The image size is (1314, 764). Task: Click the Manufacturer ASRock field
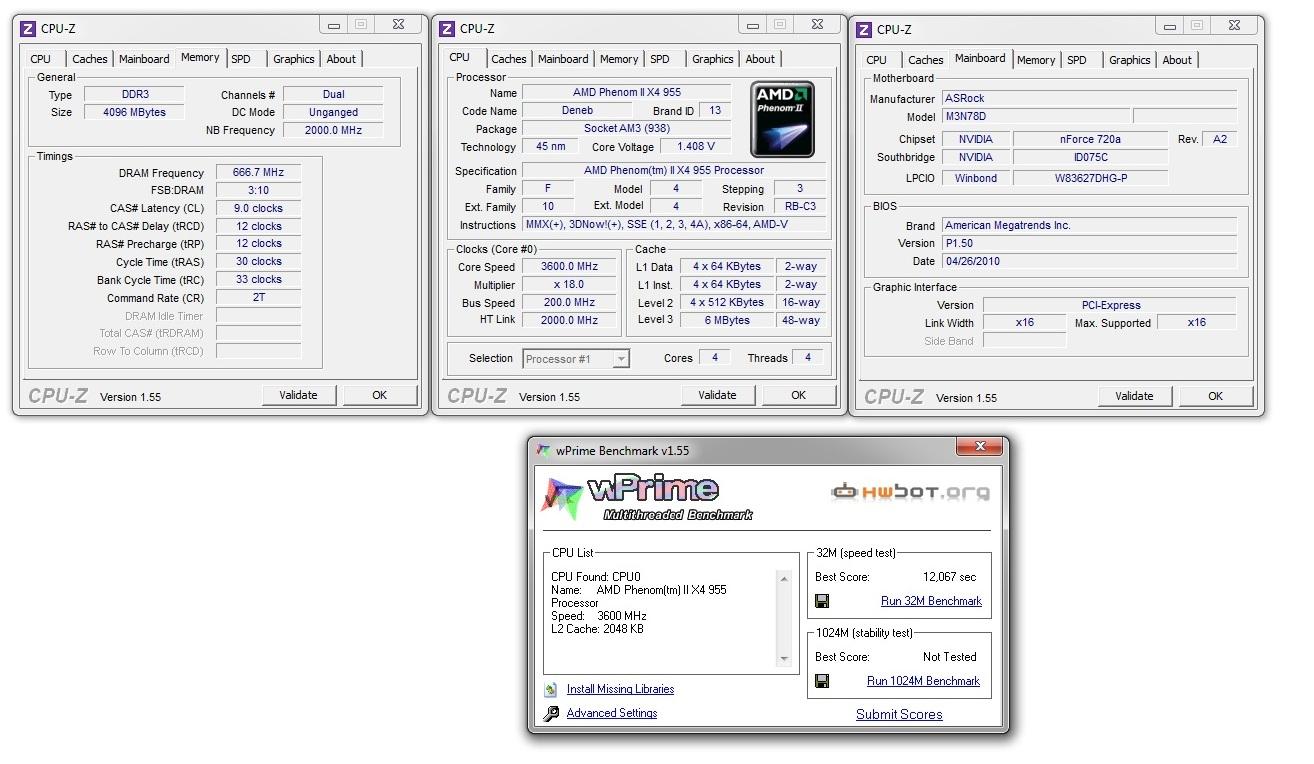tap(1089, 98)
